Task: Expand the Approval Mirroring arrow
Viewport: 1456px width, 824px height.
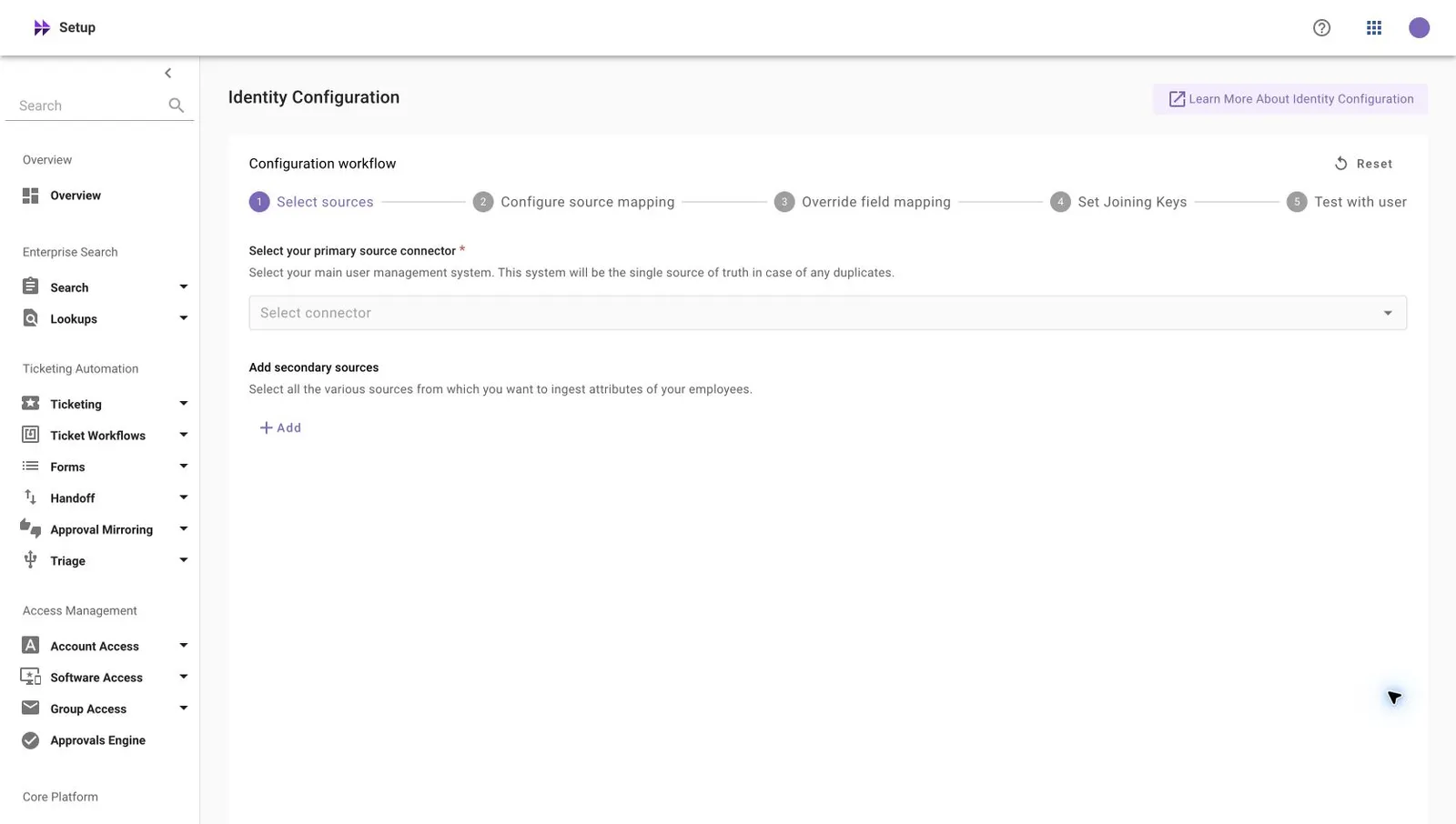Action: click(184, 528)
